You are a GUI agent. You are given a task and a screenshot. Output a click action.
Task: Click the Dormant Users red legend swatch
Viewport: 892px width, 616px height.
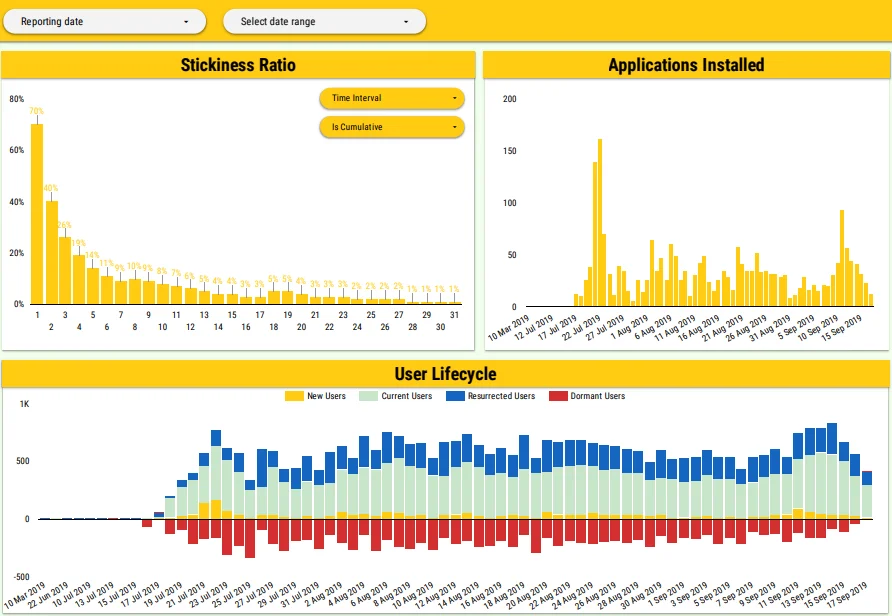pyautogui.click(x=558, y=396)
